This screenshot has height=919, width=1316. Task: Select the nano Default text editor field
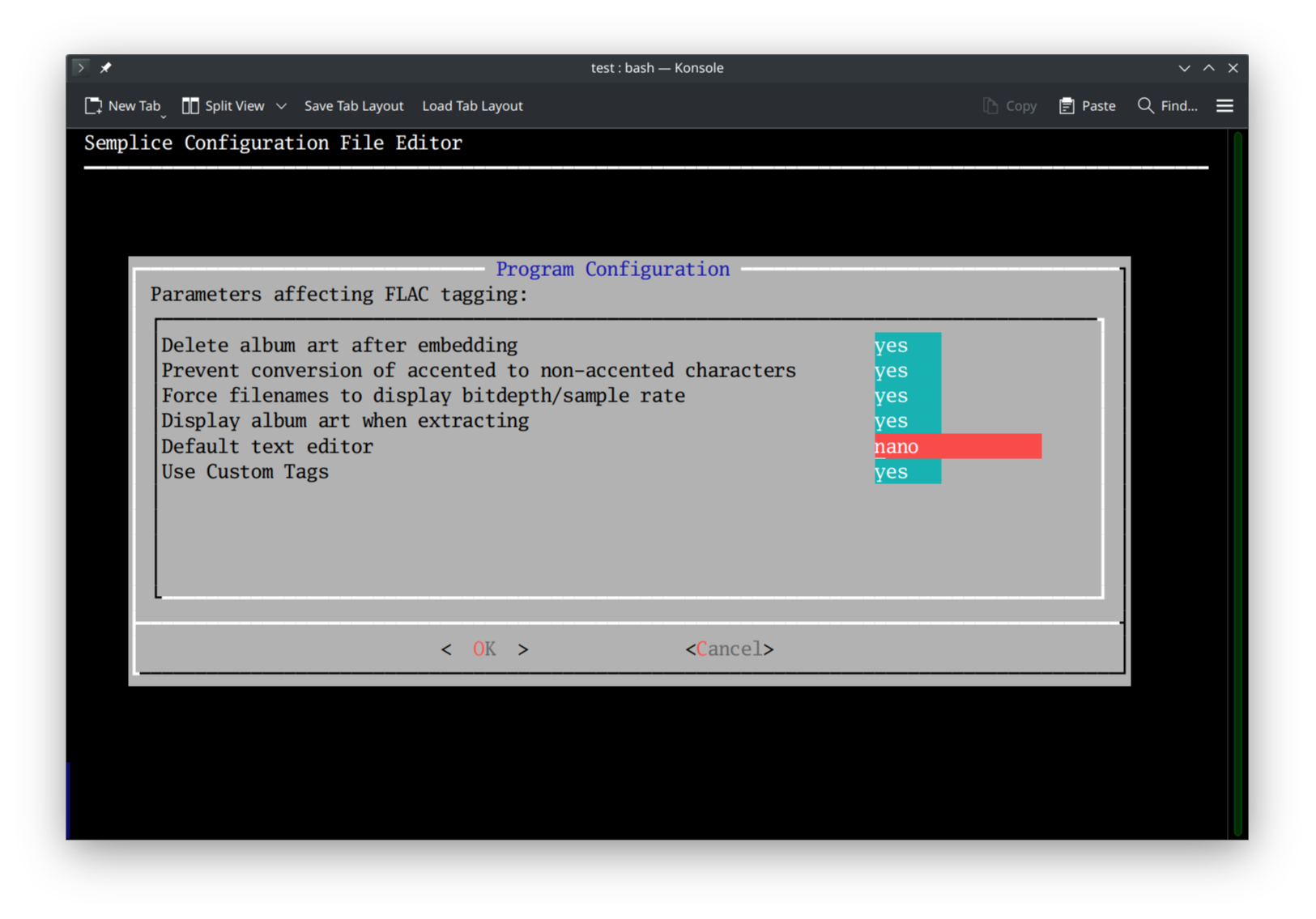[x=957, y=446]
